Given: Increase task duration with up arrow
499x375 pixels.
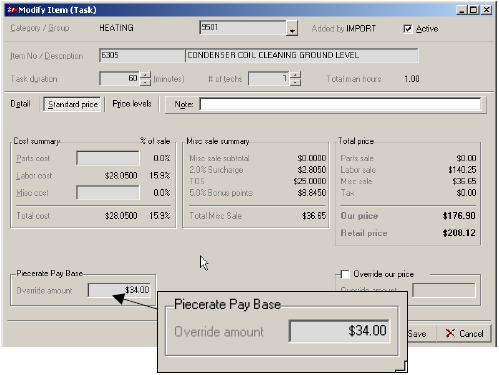Looking at the screenshot, I should tap(145, 75).
